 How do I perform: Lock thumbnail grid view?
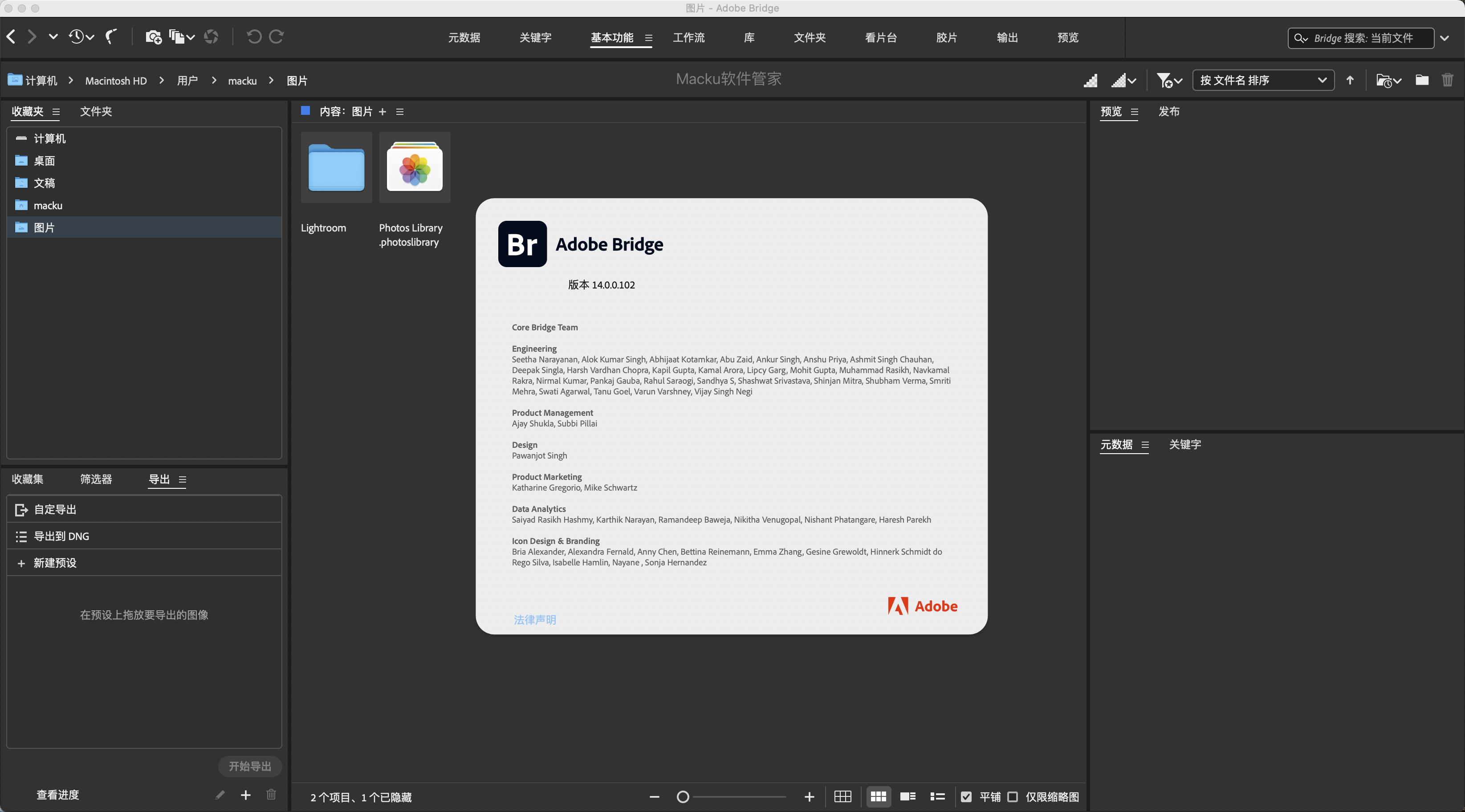pyautogui.click(x=843, y=797)
